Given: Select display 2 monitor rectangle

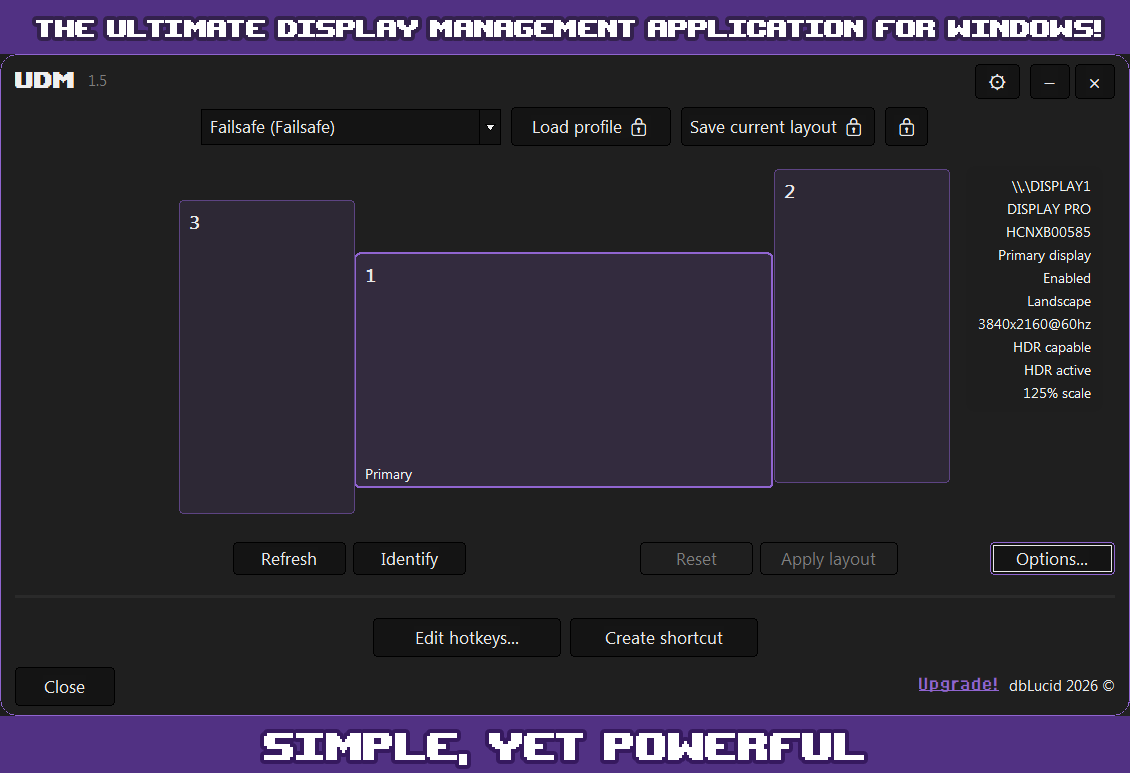Looking at the screenshot, I should 861,326.
